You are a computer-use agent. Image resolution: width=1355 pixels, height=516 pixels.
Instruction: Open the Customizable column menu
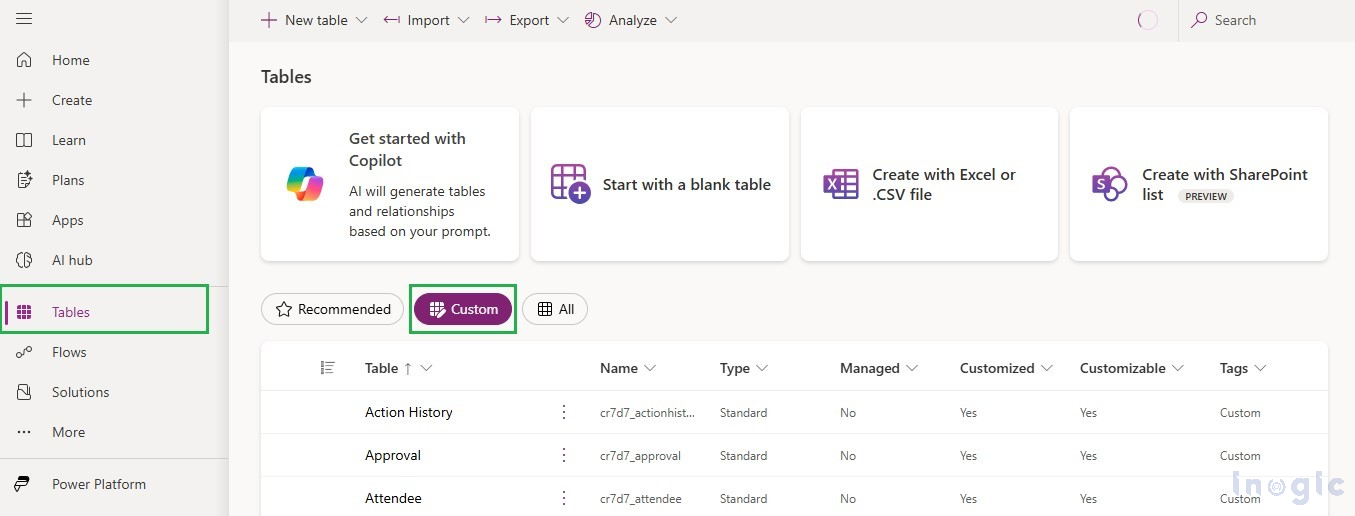[1132, 368]
